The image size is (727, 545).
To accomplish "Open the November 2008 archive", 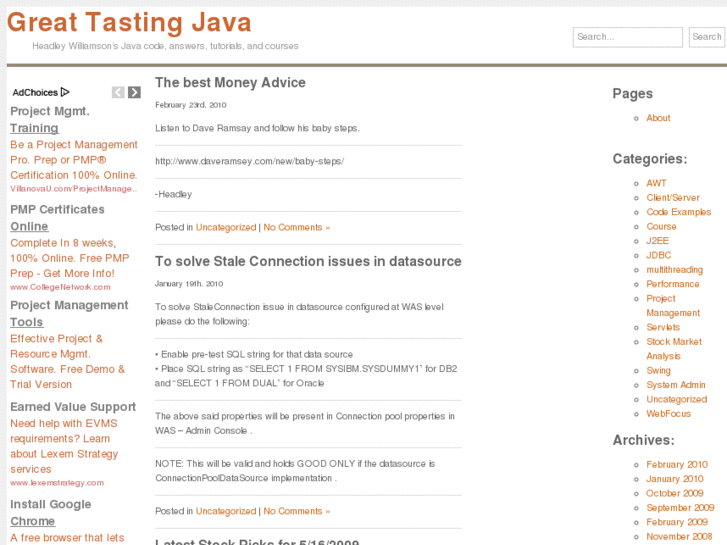I will click(679, 536).
